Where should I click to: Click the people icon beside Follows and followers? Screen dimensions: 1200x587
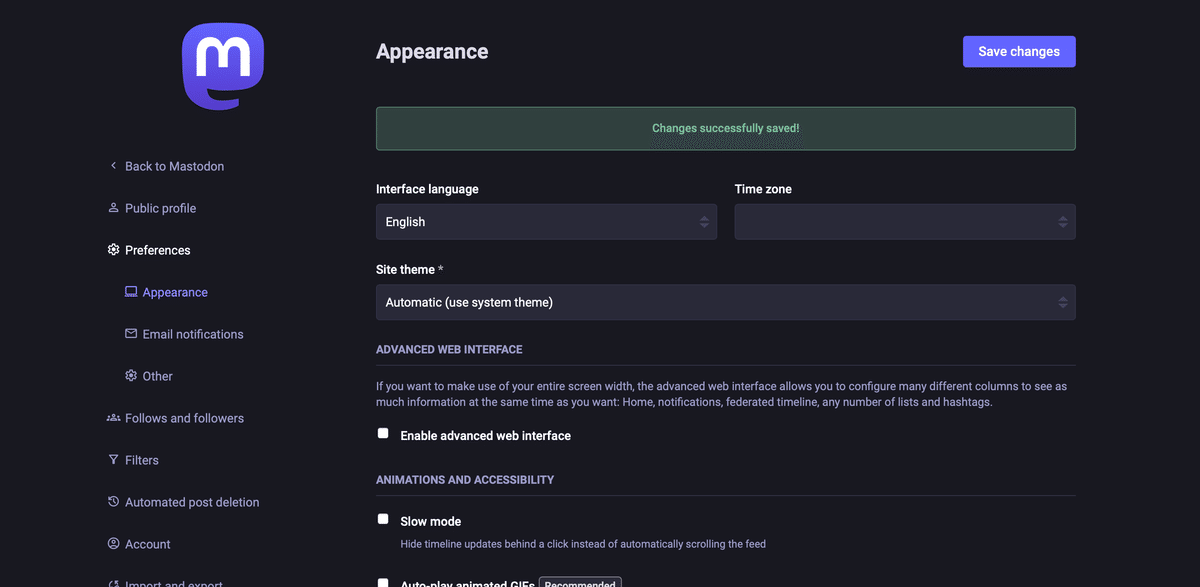point(113,418)
